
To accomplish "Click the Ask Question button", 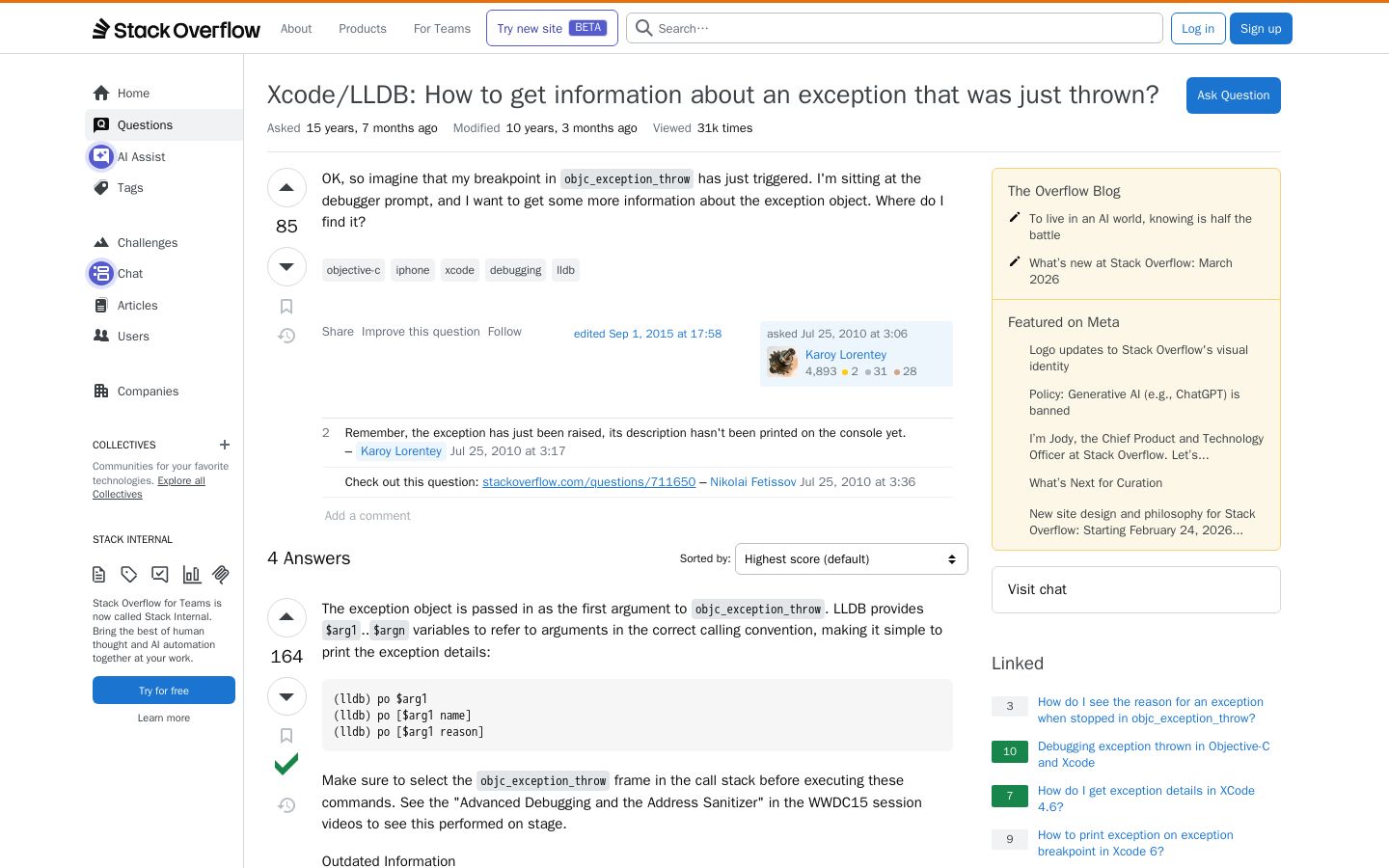I will (x=1233, y=95).
